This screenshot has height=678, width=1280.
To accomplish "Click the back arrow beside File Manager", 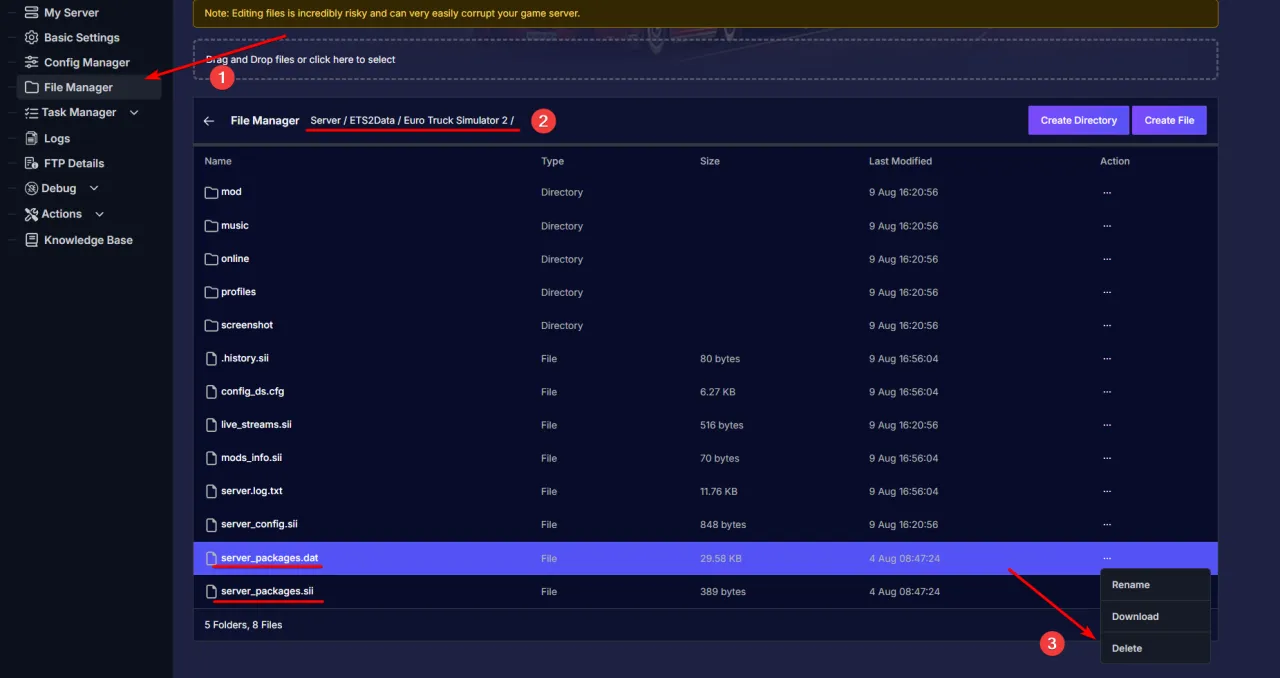I will 209,121.
